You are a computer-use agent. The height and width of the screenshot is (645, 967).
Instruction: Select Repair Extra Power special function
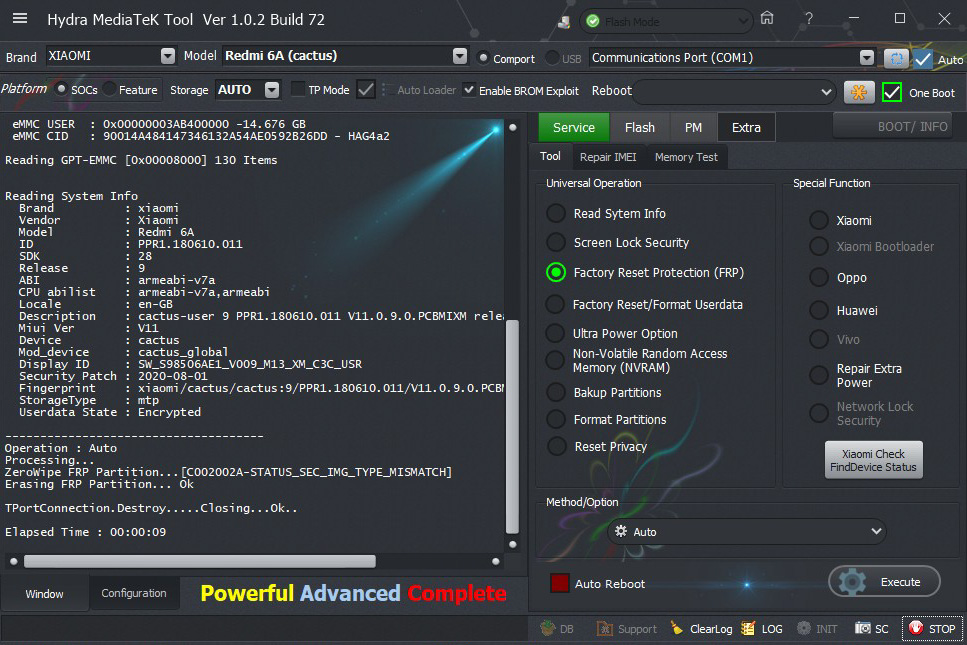coord(819,375)
